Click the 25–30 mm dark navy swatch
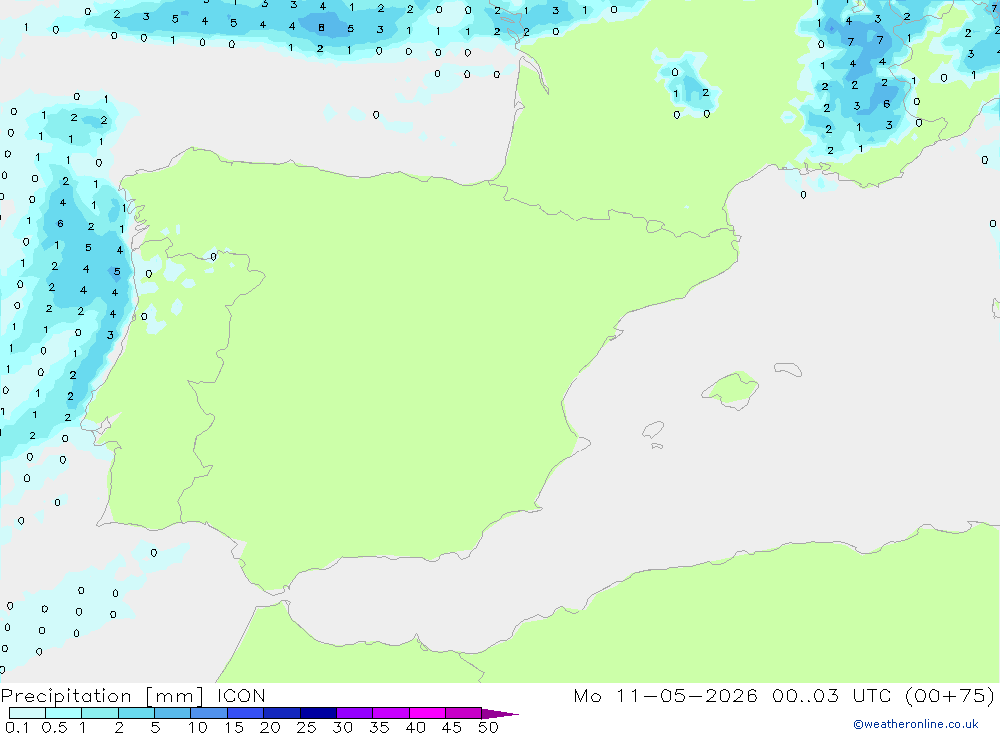Image resolution: width=1000 pixels, height=733 pixels. coord(318,713)
